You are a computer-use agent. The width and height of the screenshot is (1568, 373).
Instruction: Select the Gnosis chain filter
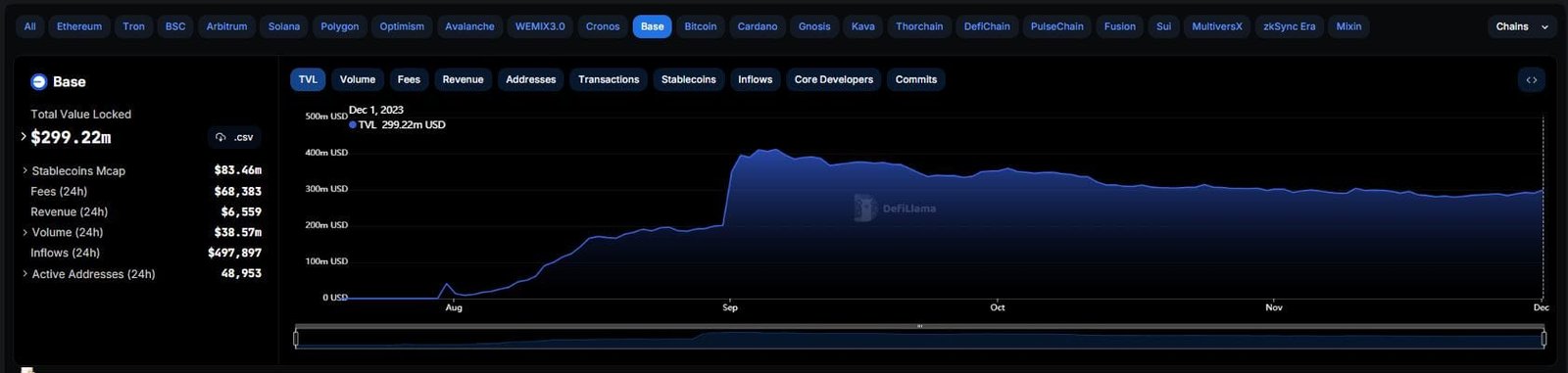[x=814, y=26]
